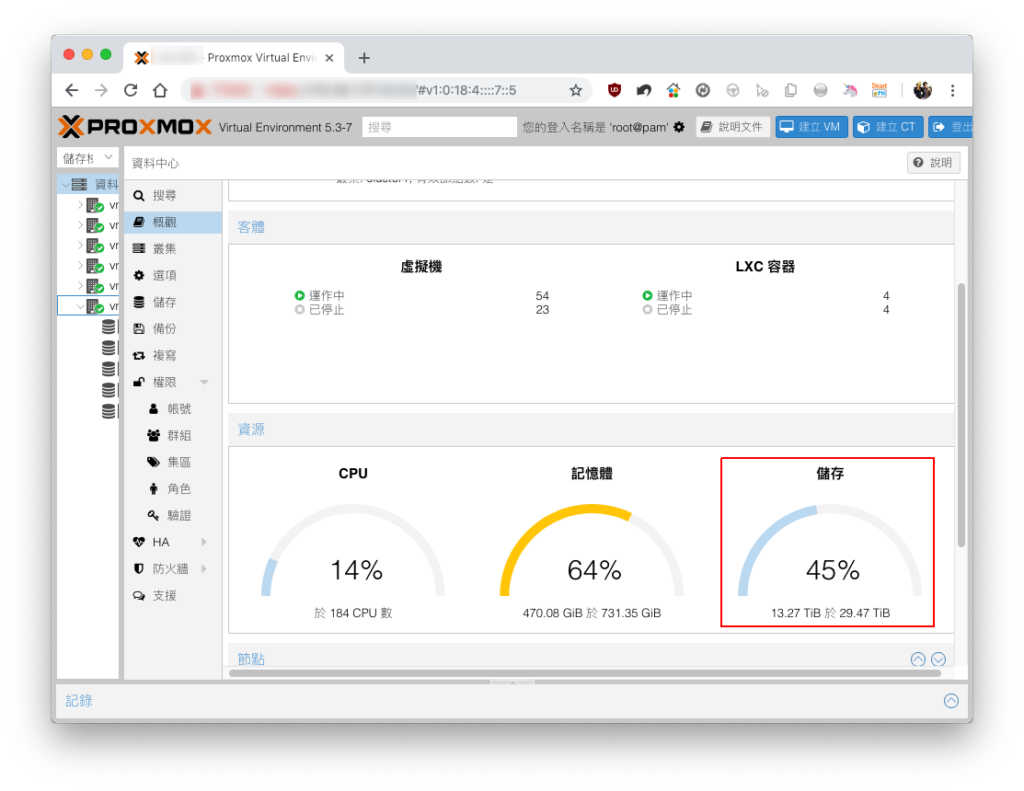Collapse the 資料中心 tree root
Screen dimensions: 1024x791
tap(65, 185)
